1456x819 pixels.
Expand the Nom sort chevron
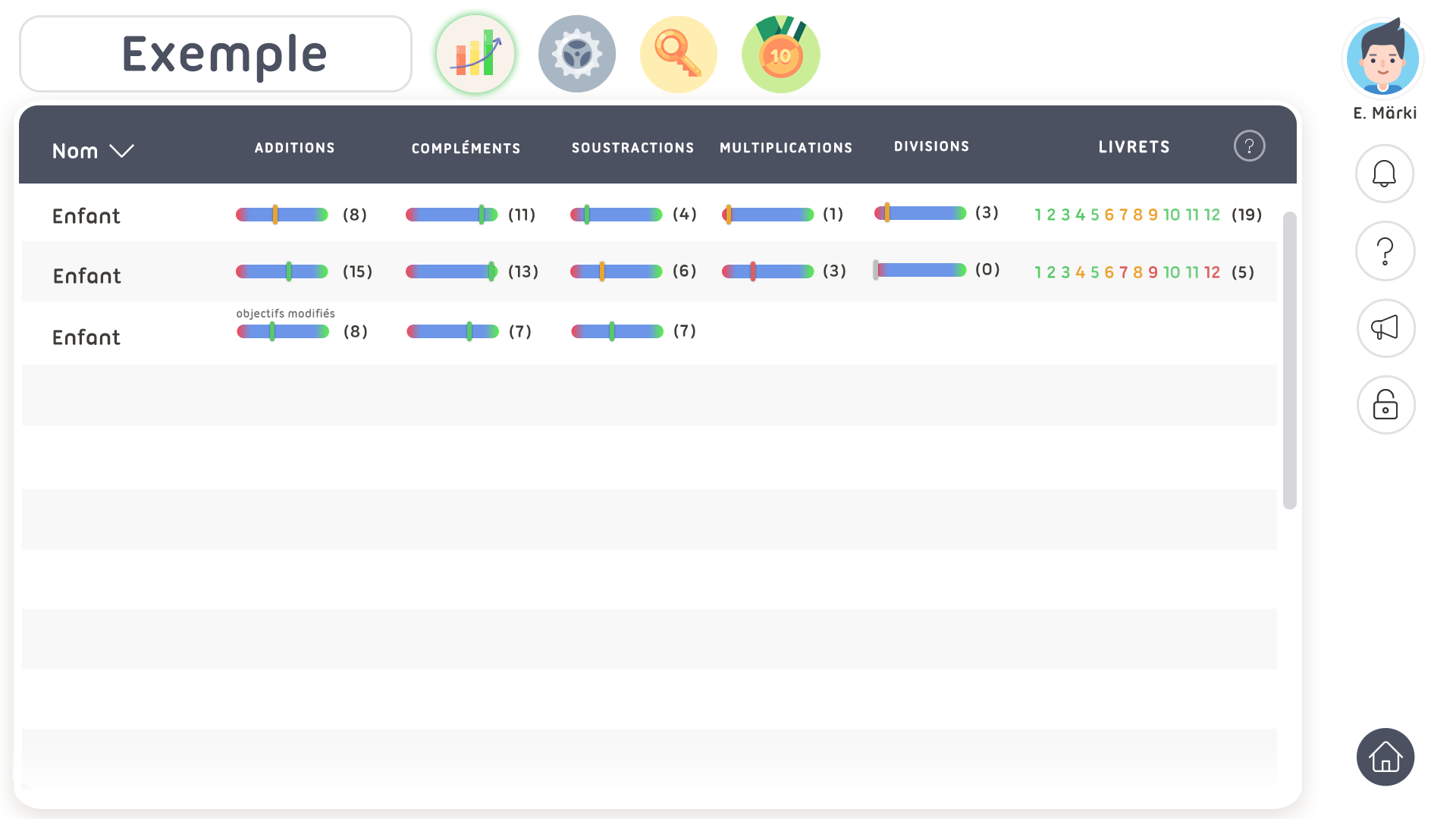click(x=121, y=151)
